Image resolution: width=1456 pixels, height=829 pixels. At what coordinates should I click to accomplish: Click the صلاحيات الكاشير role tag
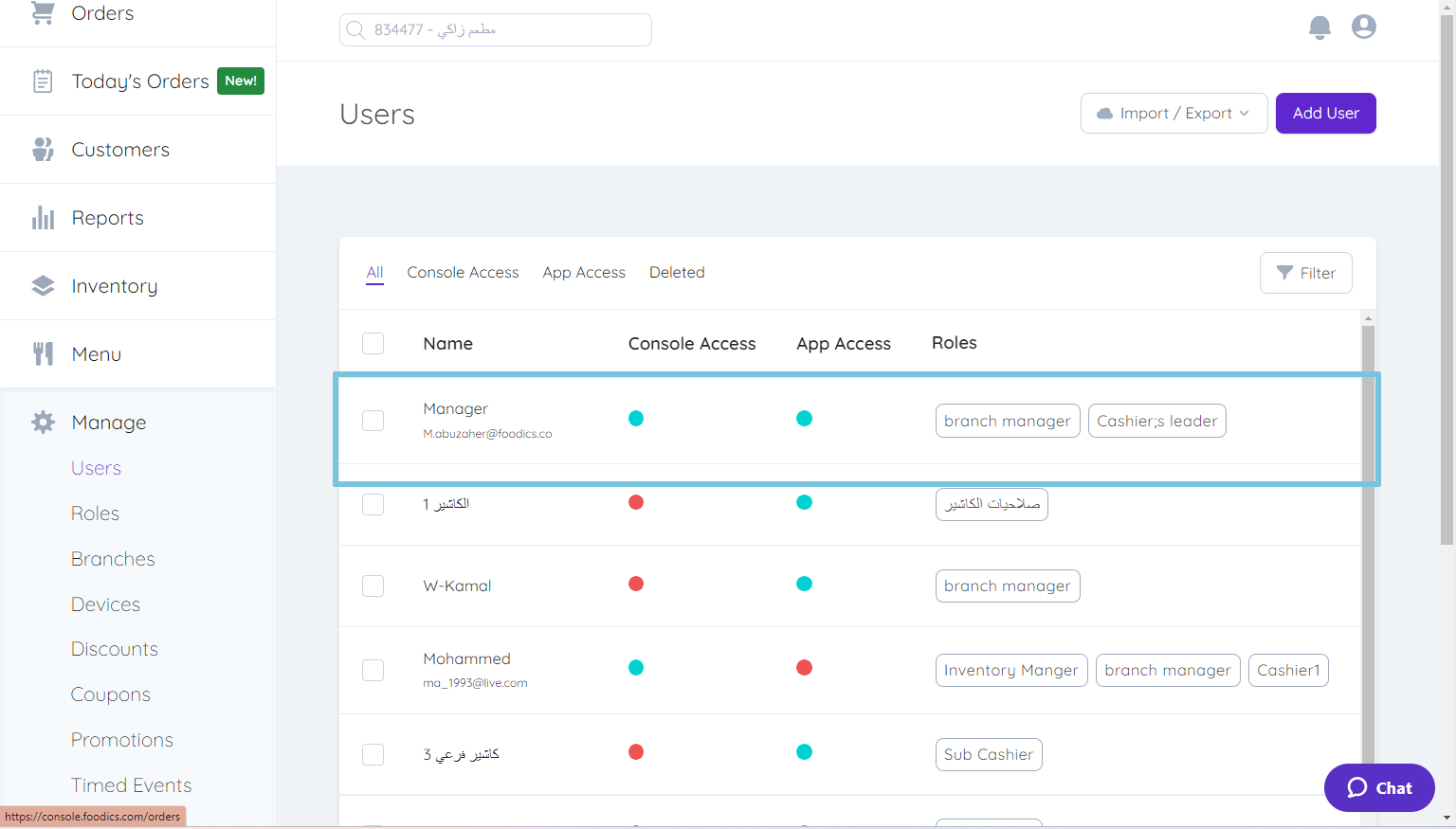pos(992,504)
